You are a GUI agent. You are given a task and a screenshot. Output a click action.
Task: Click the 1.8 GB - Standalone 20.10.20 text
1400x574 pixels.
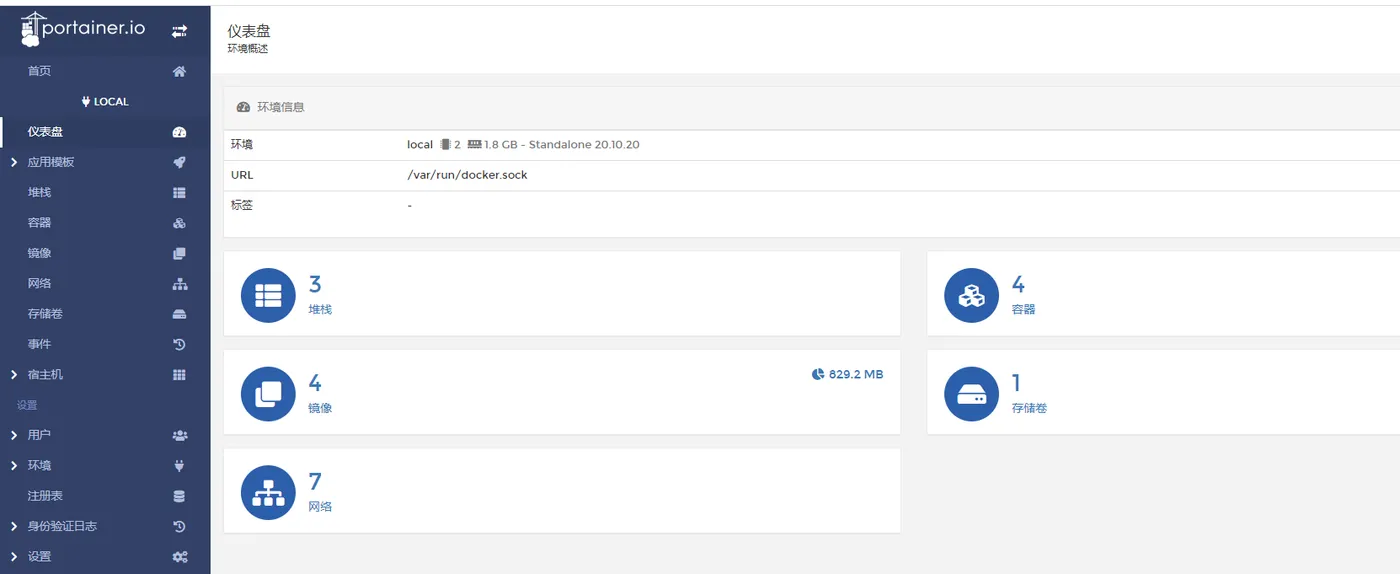tap(562, 145)
